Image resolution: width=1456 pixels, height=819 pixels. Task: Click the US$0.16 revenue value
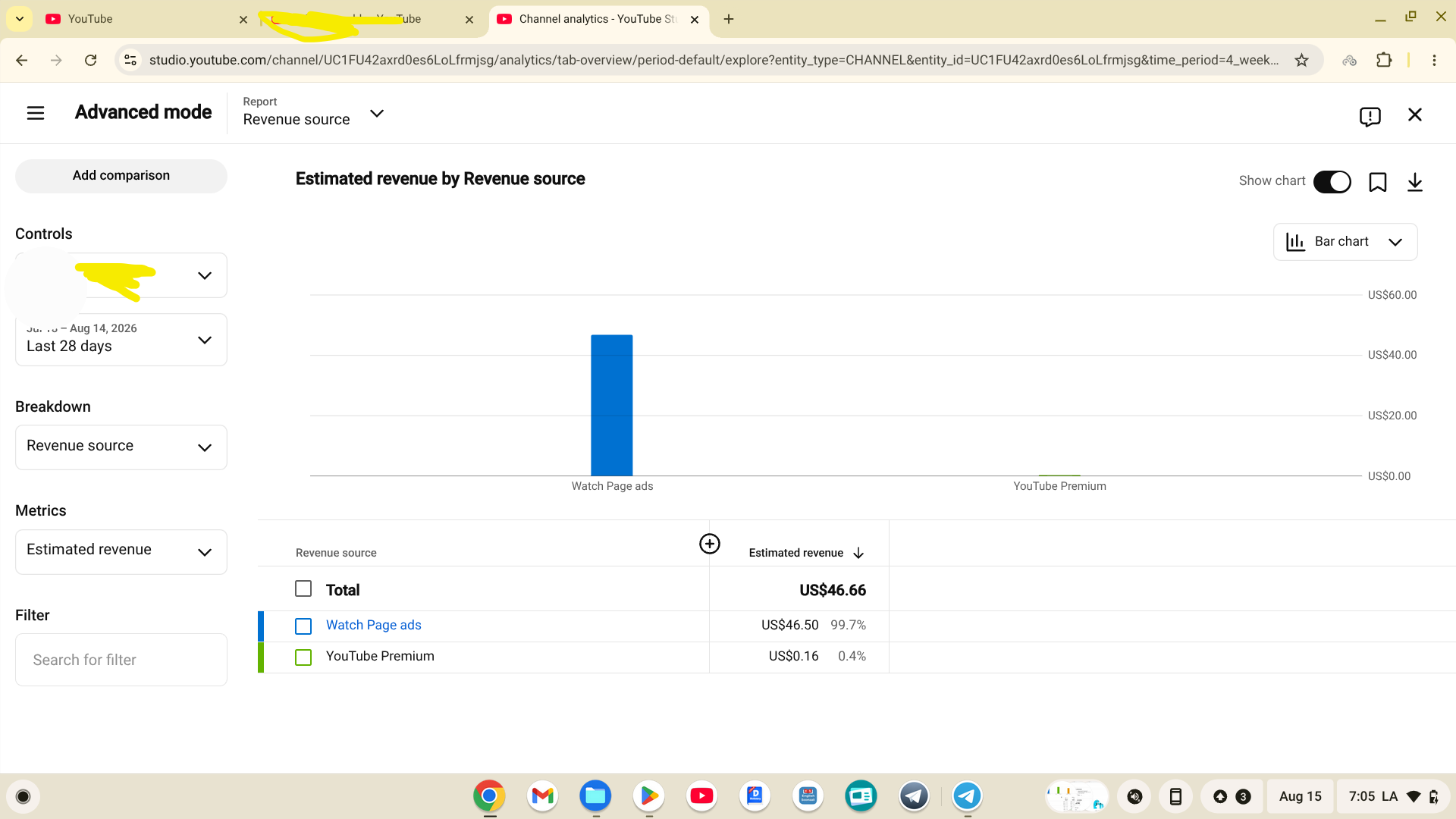pyautogui.click(x=794, y=656)
